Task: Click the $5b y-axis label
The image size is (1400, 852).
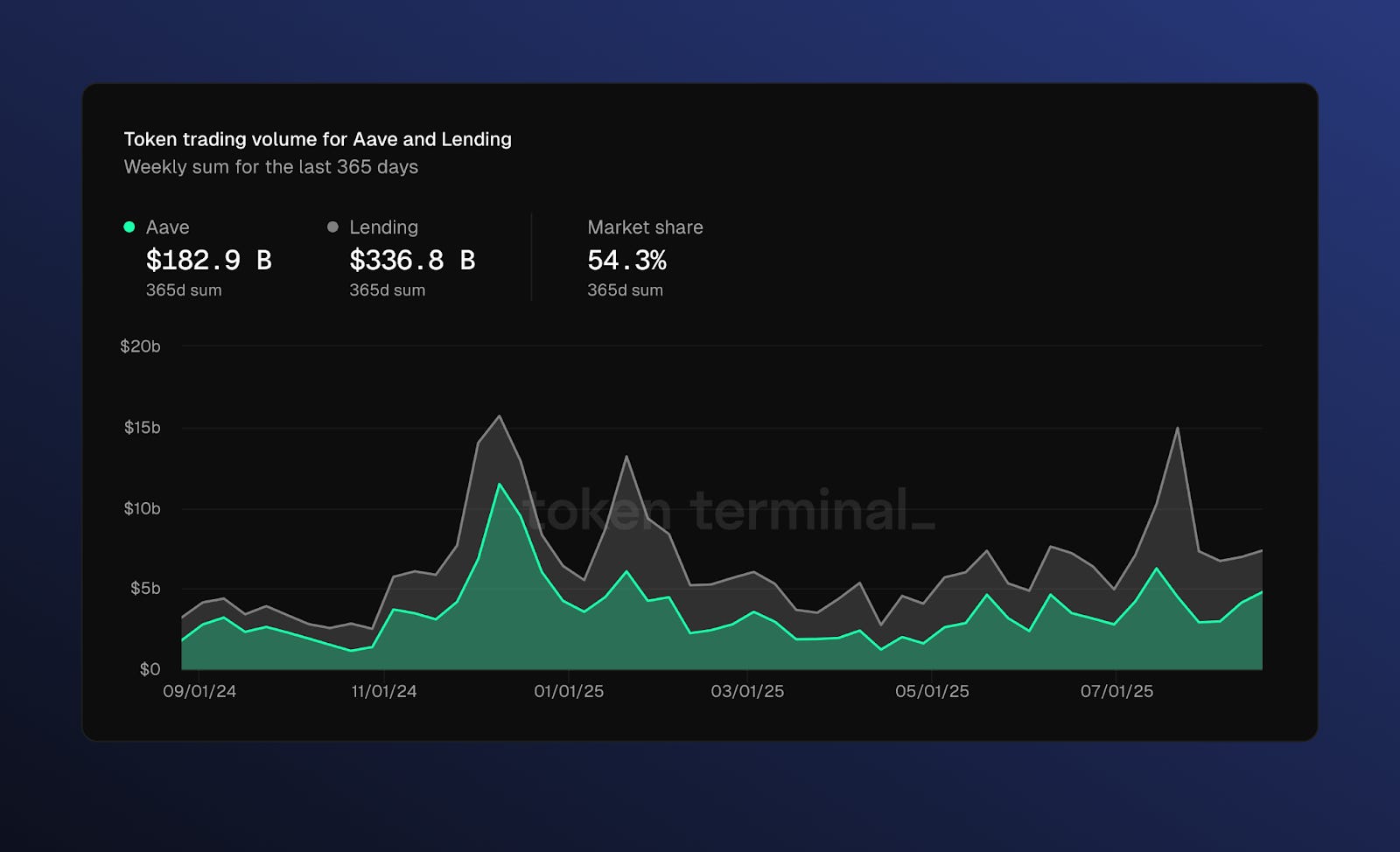Action: [x=145, y=589]
